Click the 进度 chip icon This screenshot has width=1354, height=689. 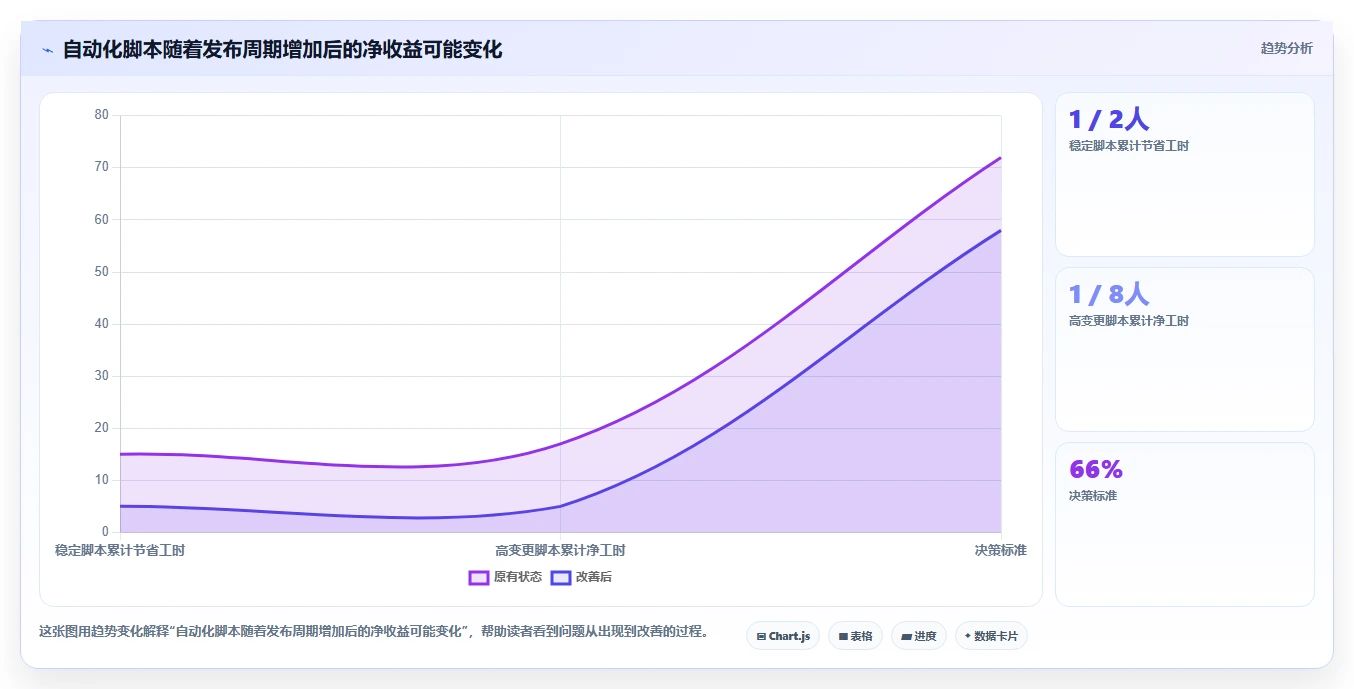point(906,636)
